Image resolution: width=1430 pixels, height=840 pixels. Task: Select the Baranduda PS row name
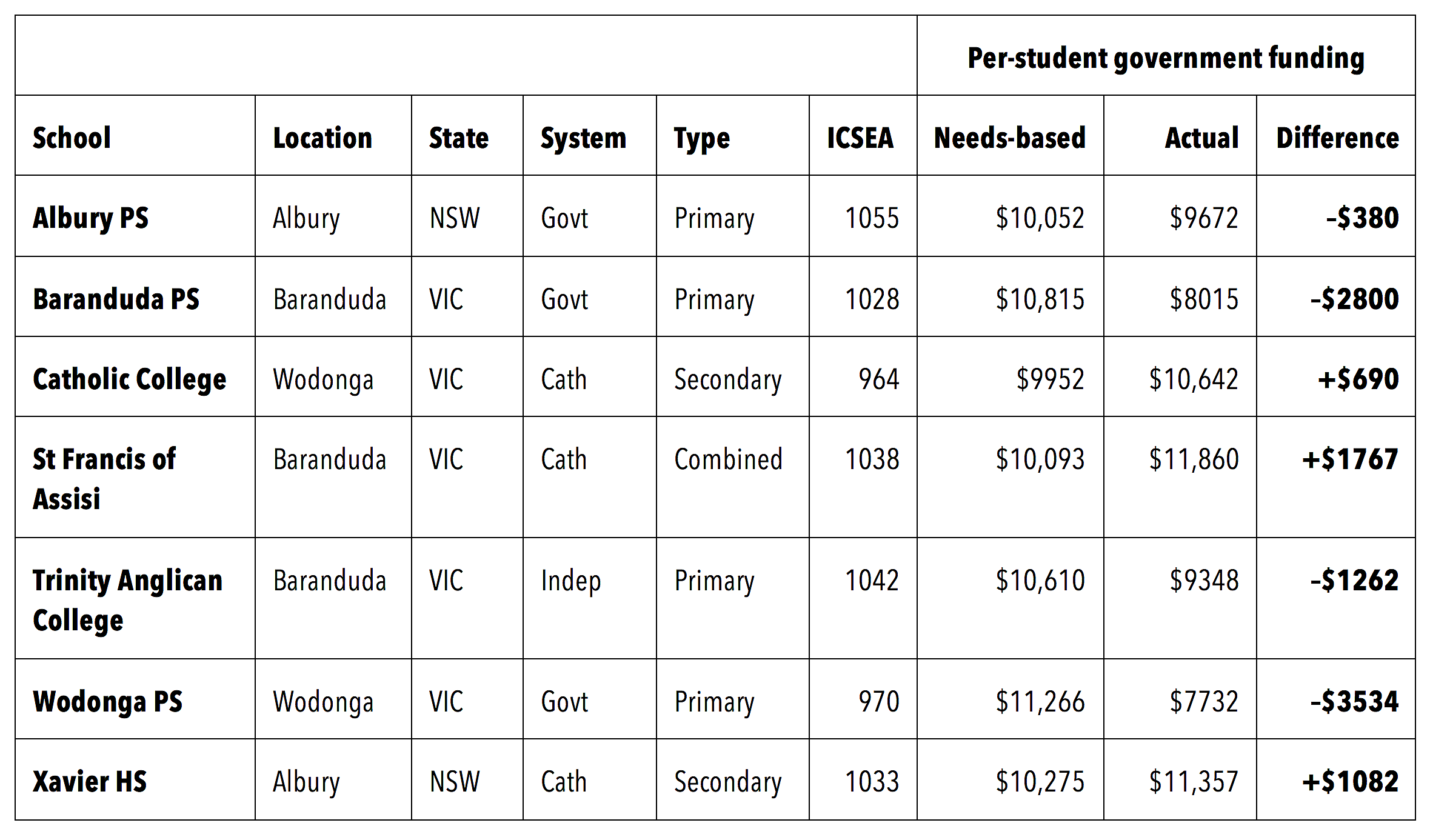116,299
